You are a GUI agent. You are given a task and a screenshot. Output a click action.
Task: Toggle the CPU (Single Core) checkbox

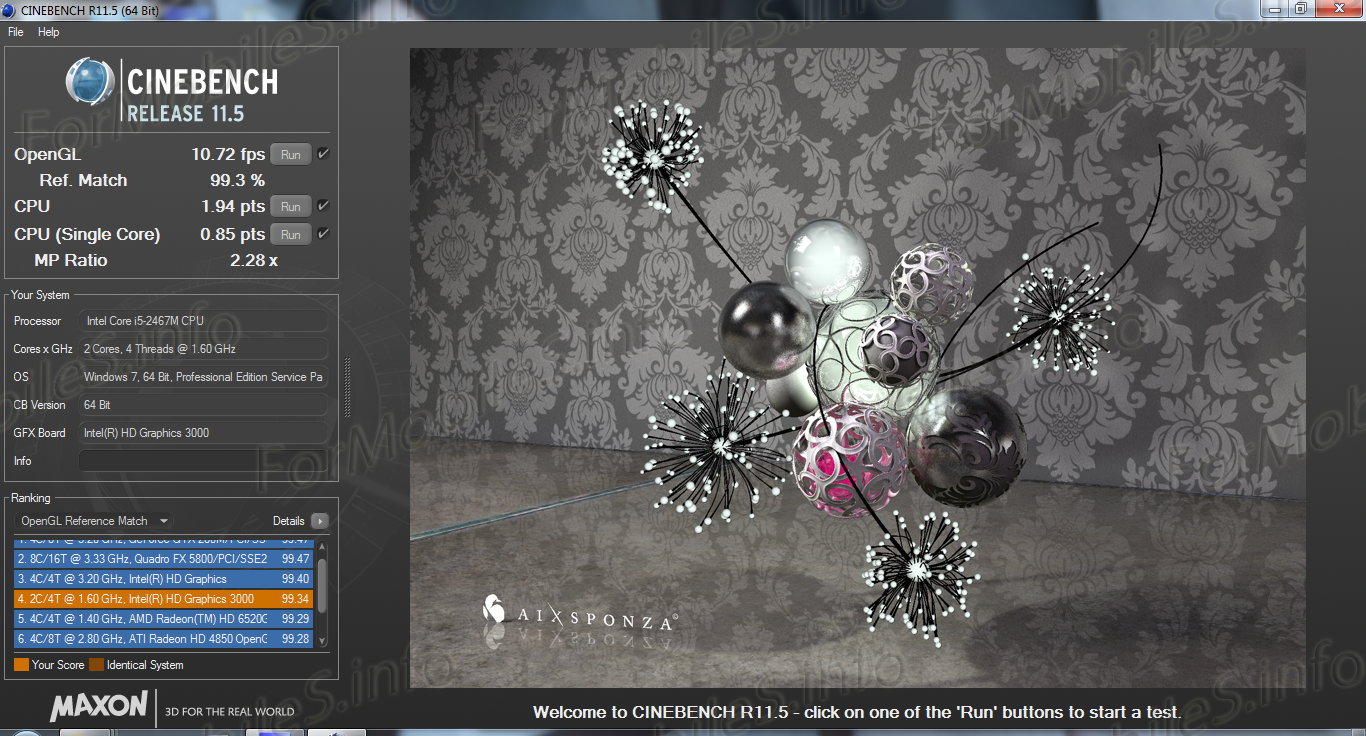click(323, 234)
